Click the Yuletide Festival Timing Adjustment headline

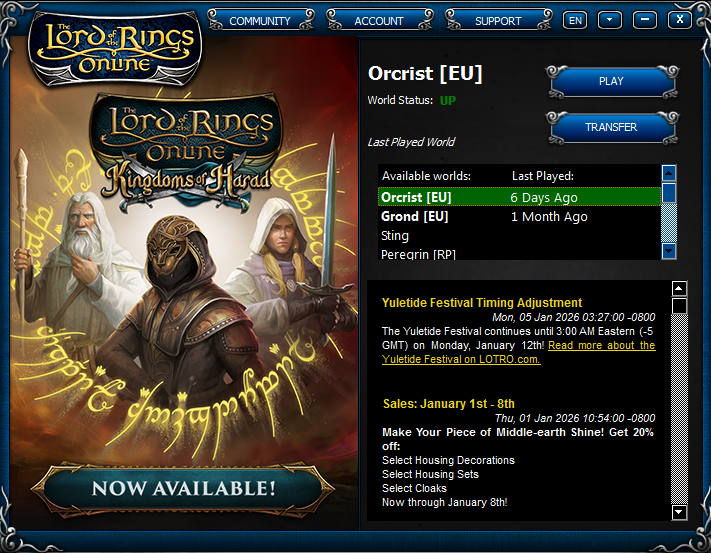point(482,303)
